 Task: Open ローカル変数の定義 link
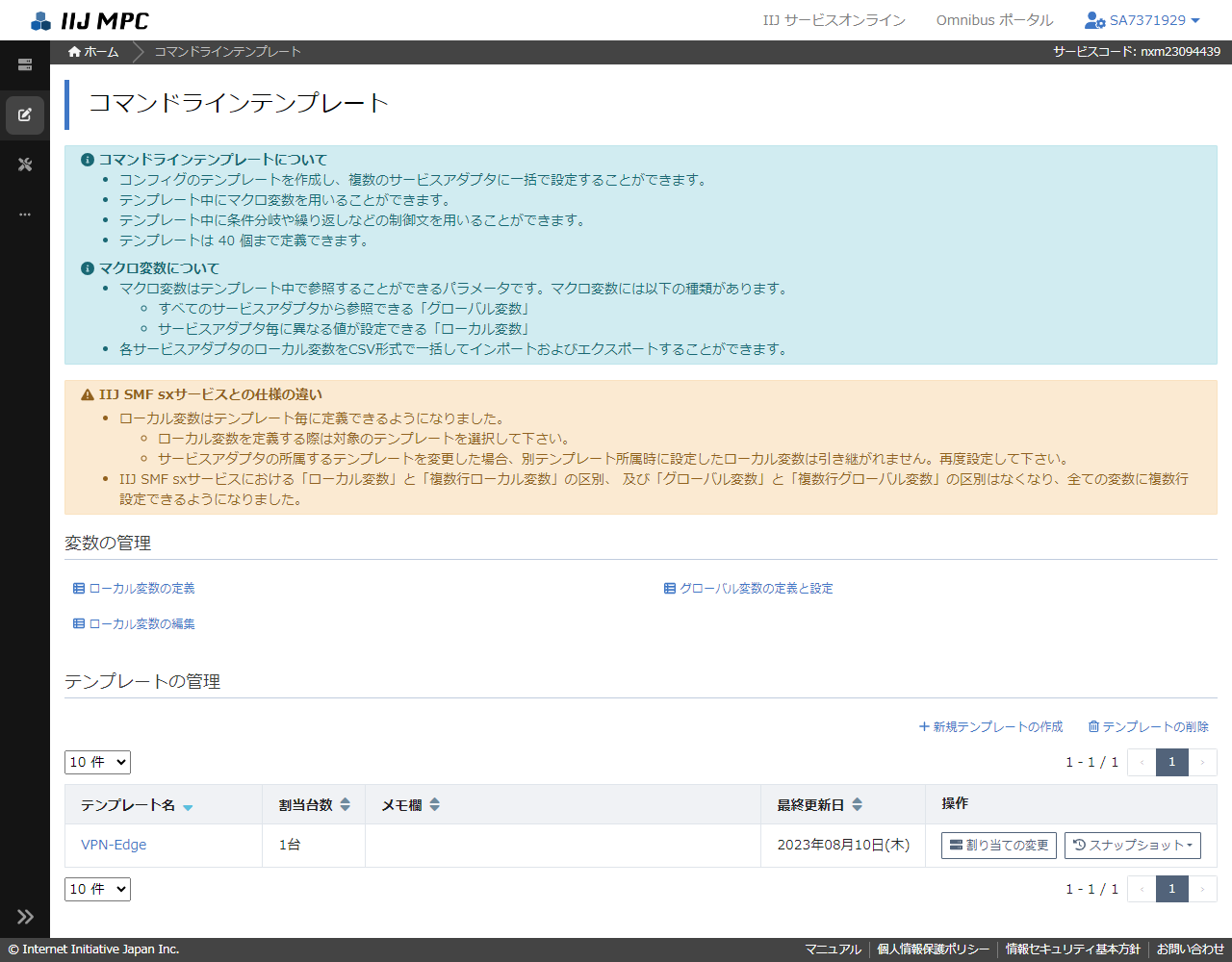134,588
